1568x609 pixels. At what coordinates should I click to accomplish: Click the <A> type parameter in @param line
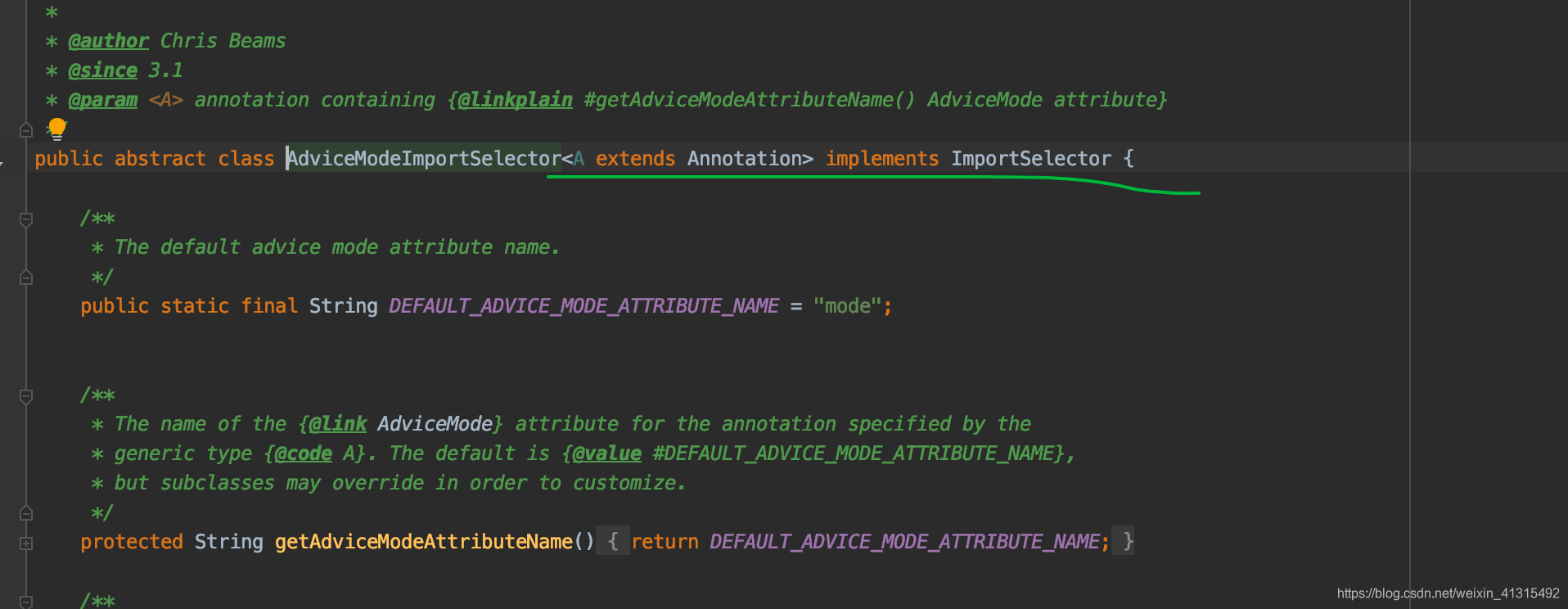165,100
